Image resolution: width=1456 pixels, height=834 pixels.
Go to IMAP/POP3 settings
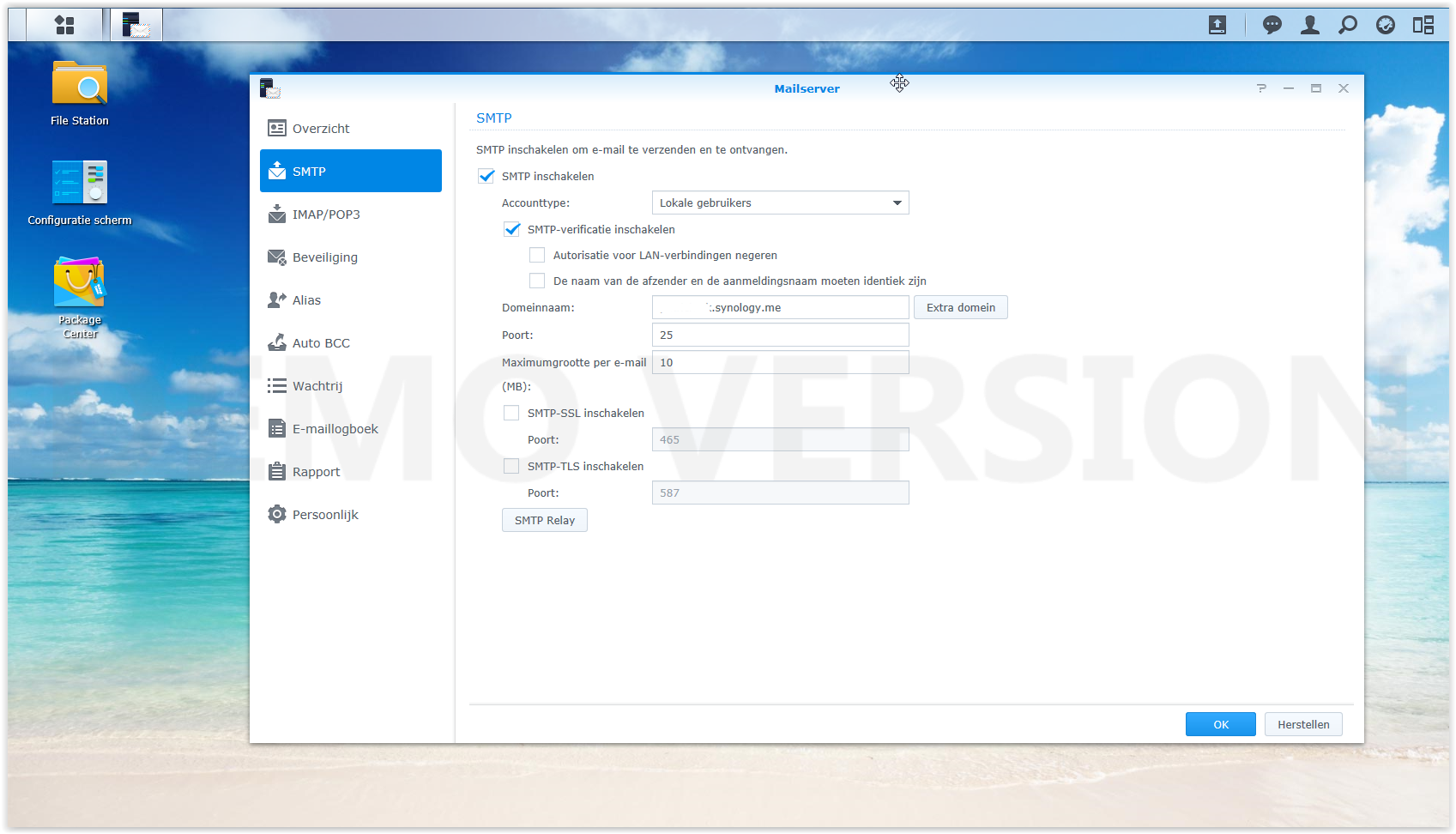tap(351, 215)
